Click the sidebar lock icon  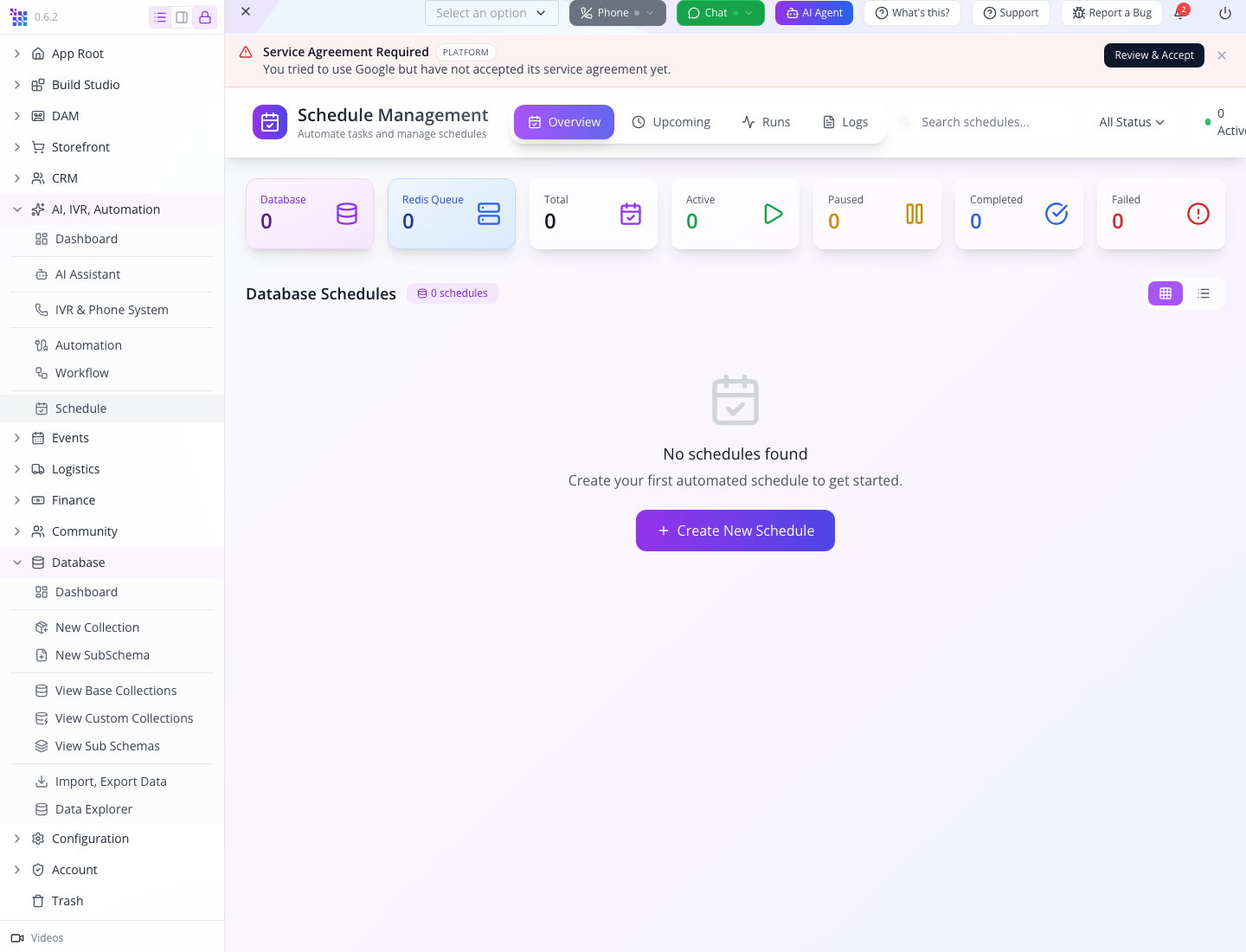205,17
